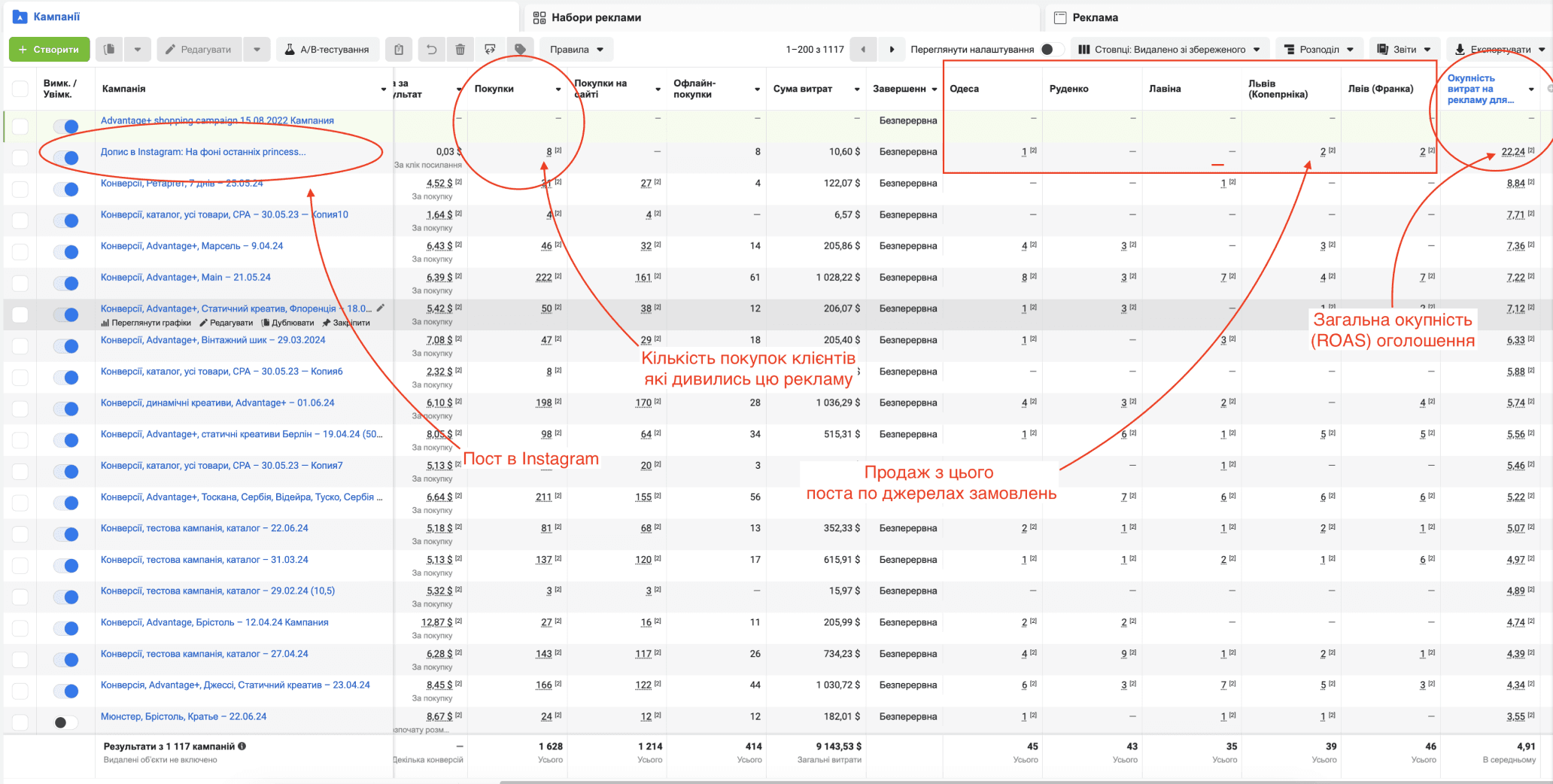
Task: Click the A/B-тестування flask button
Action: (327, 50)
